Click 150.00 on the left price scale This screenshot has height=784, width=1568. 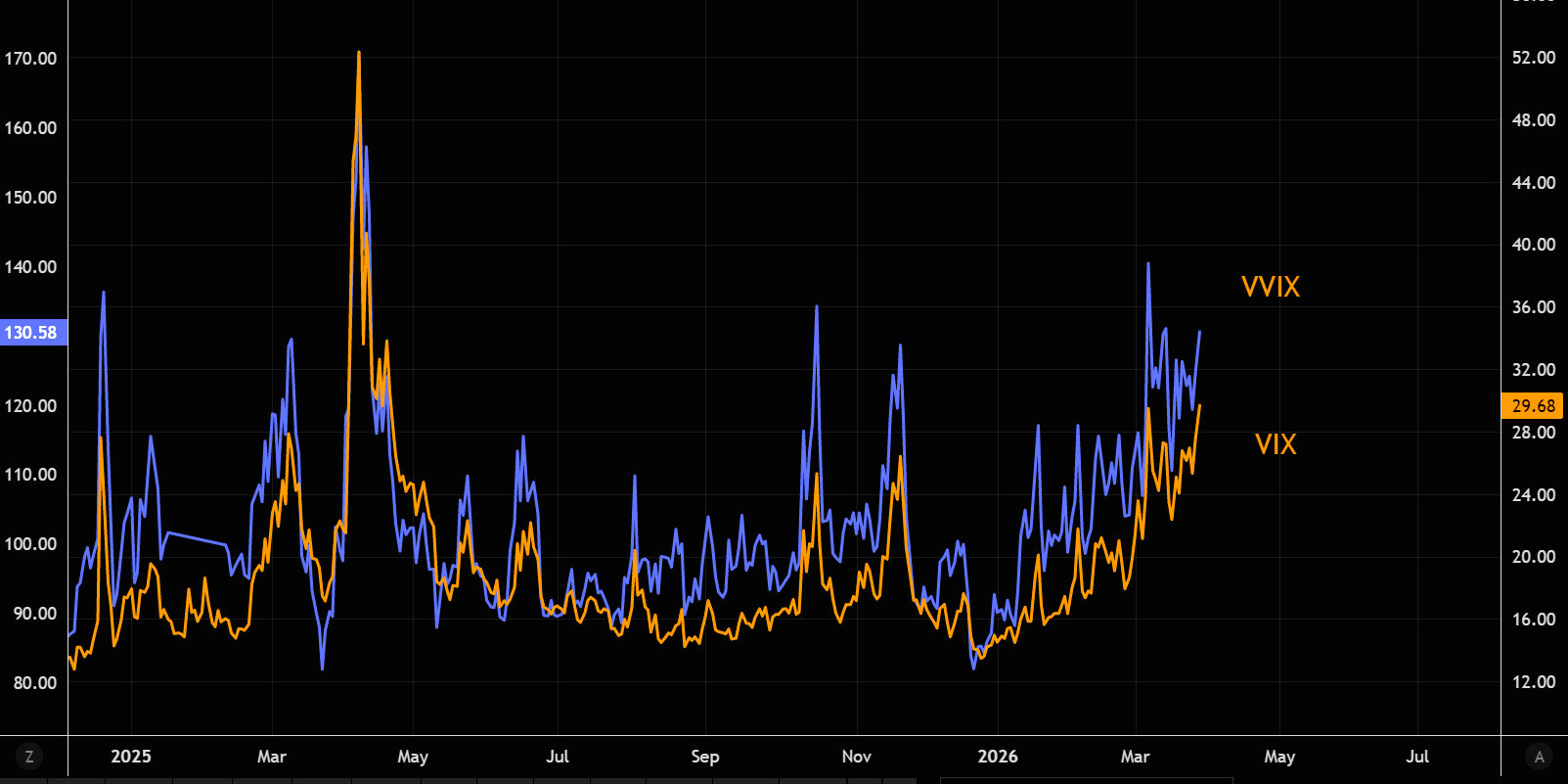[x=30, y=198]
